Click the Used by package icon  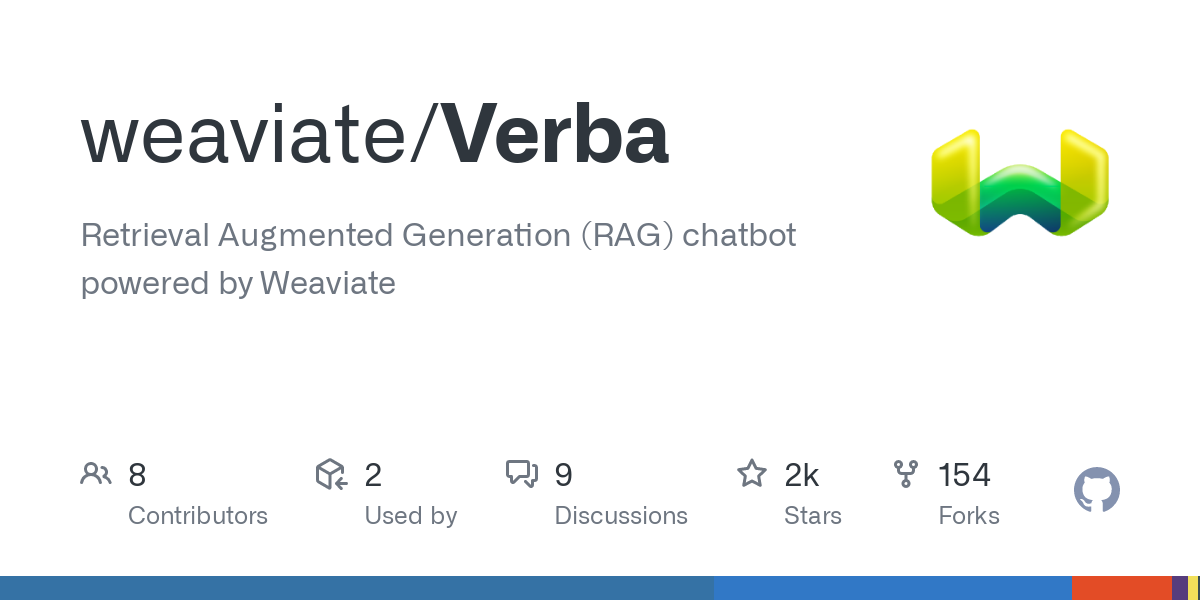[x=332, y=474]
